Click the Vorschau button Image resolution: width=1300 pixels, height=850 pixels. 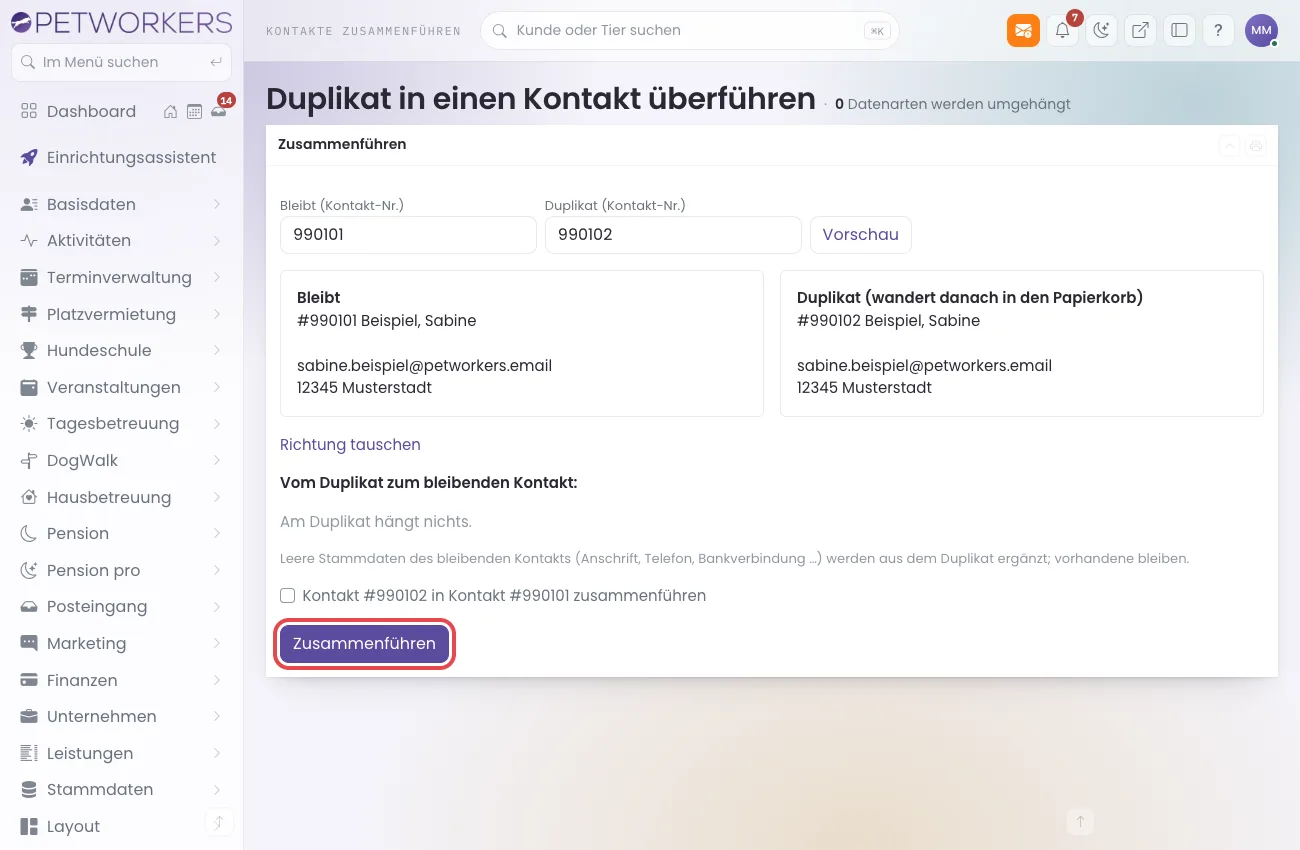[860, 235]
